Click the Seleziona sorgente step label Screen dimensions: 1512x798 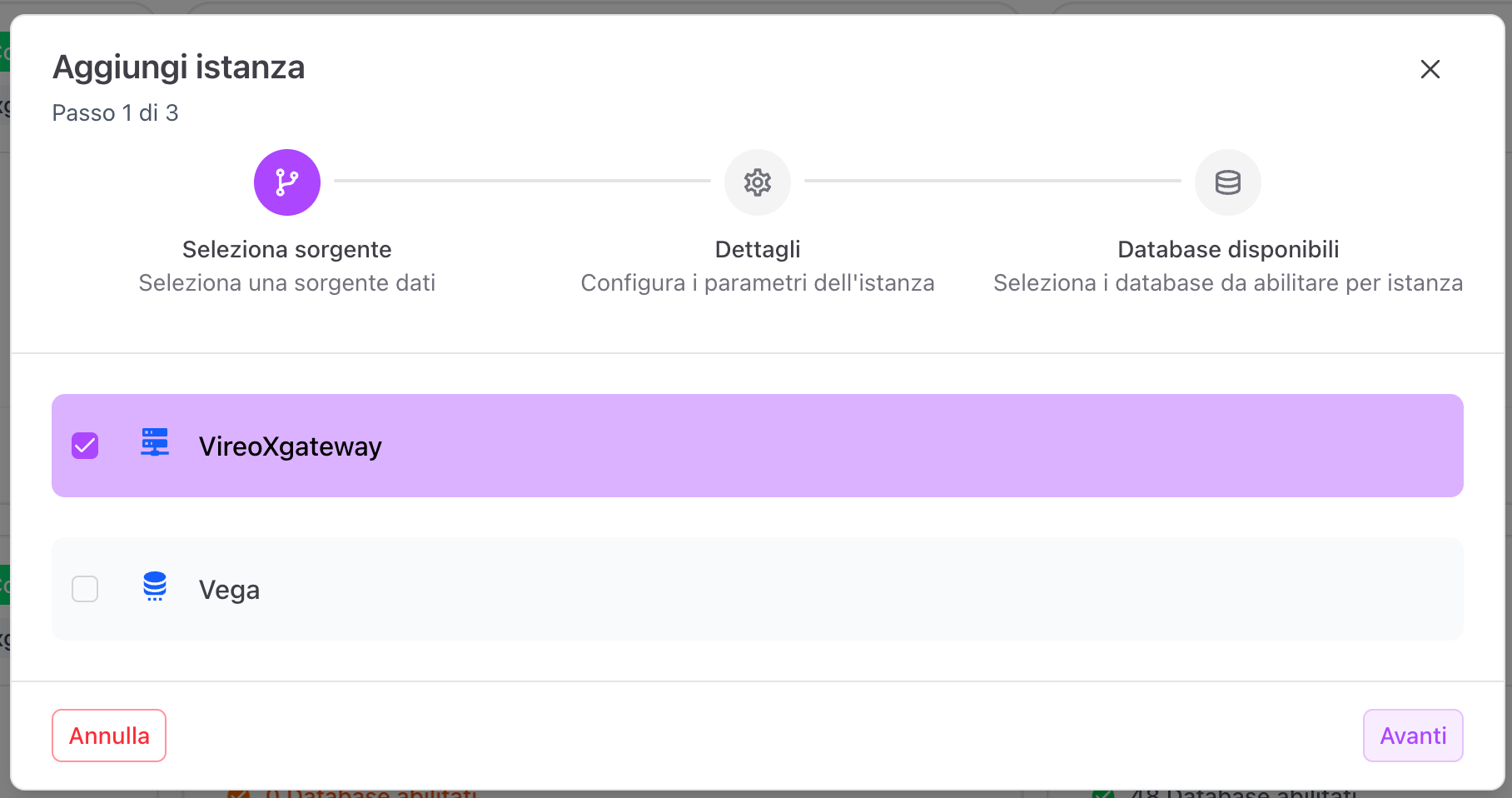click(x=287, y=250)
